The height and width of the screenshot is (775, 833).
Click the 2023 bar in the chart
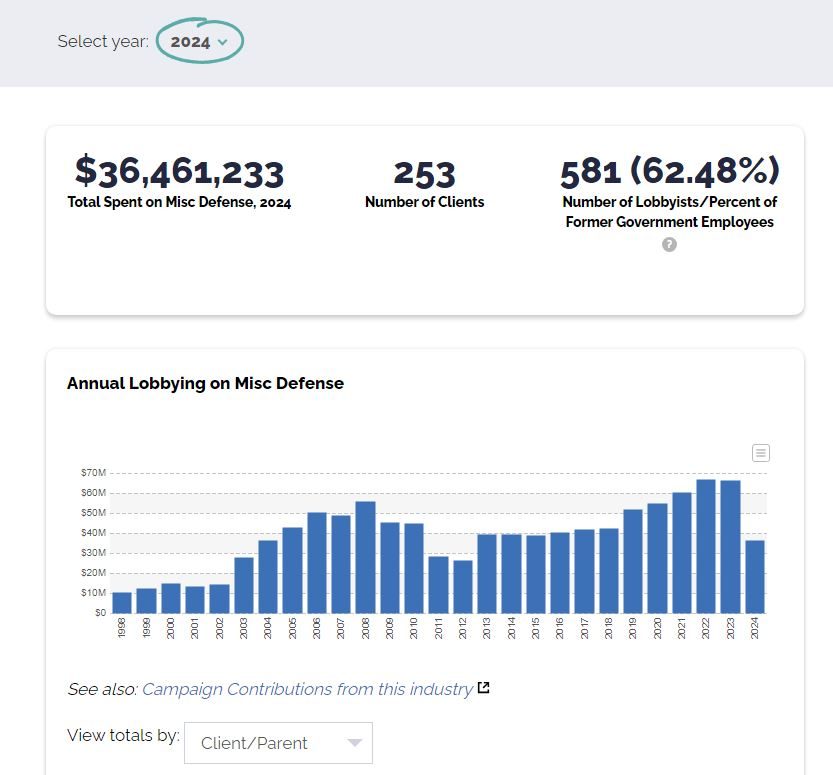730,547
